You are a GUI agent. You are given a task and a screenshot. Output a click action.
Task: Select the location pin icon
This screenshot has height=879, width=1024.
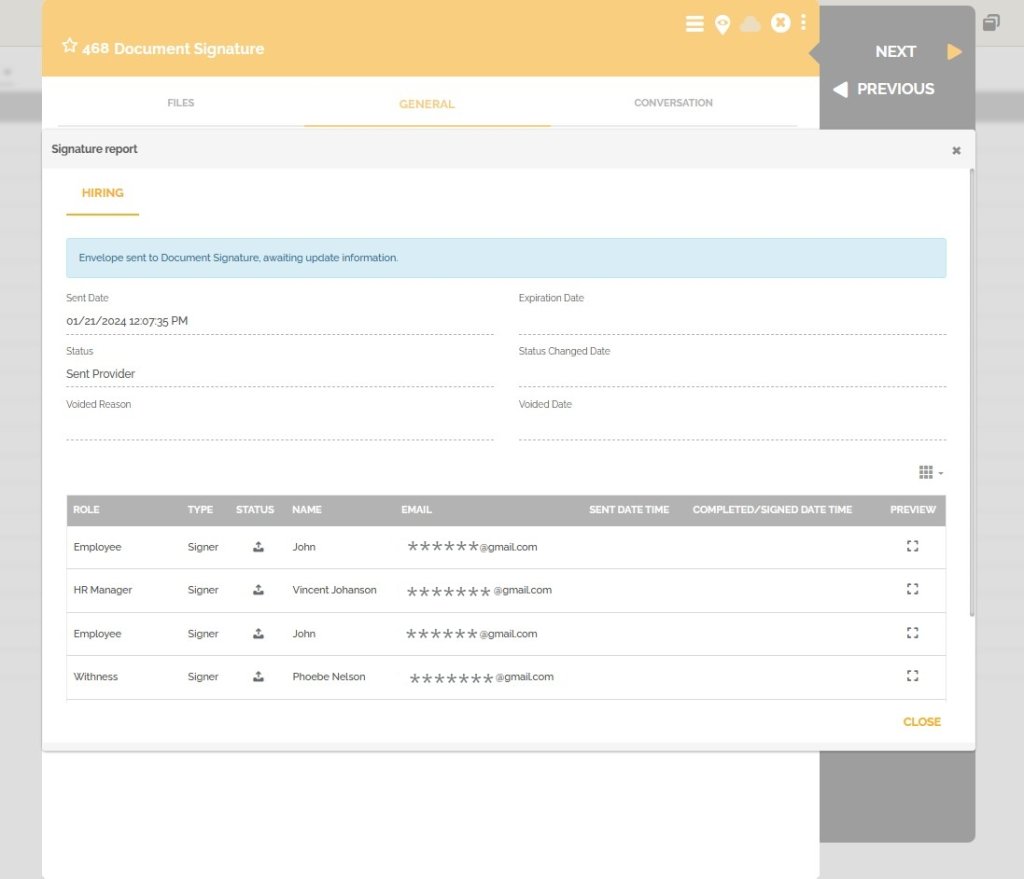723,23
